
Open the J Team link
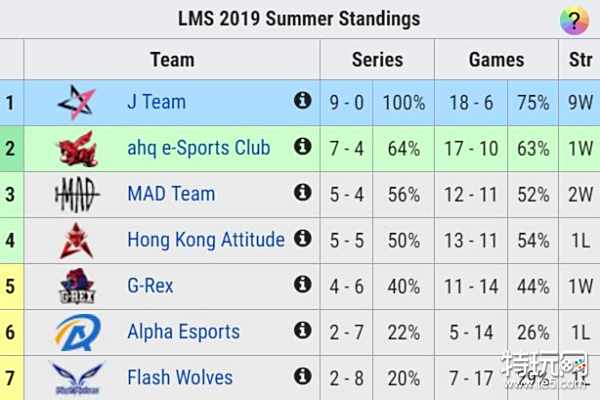pyautogui.click(x=156, y=101)
